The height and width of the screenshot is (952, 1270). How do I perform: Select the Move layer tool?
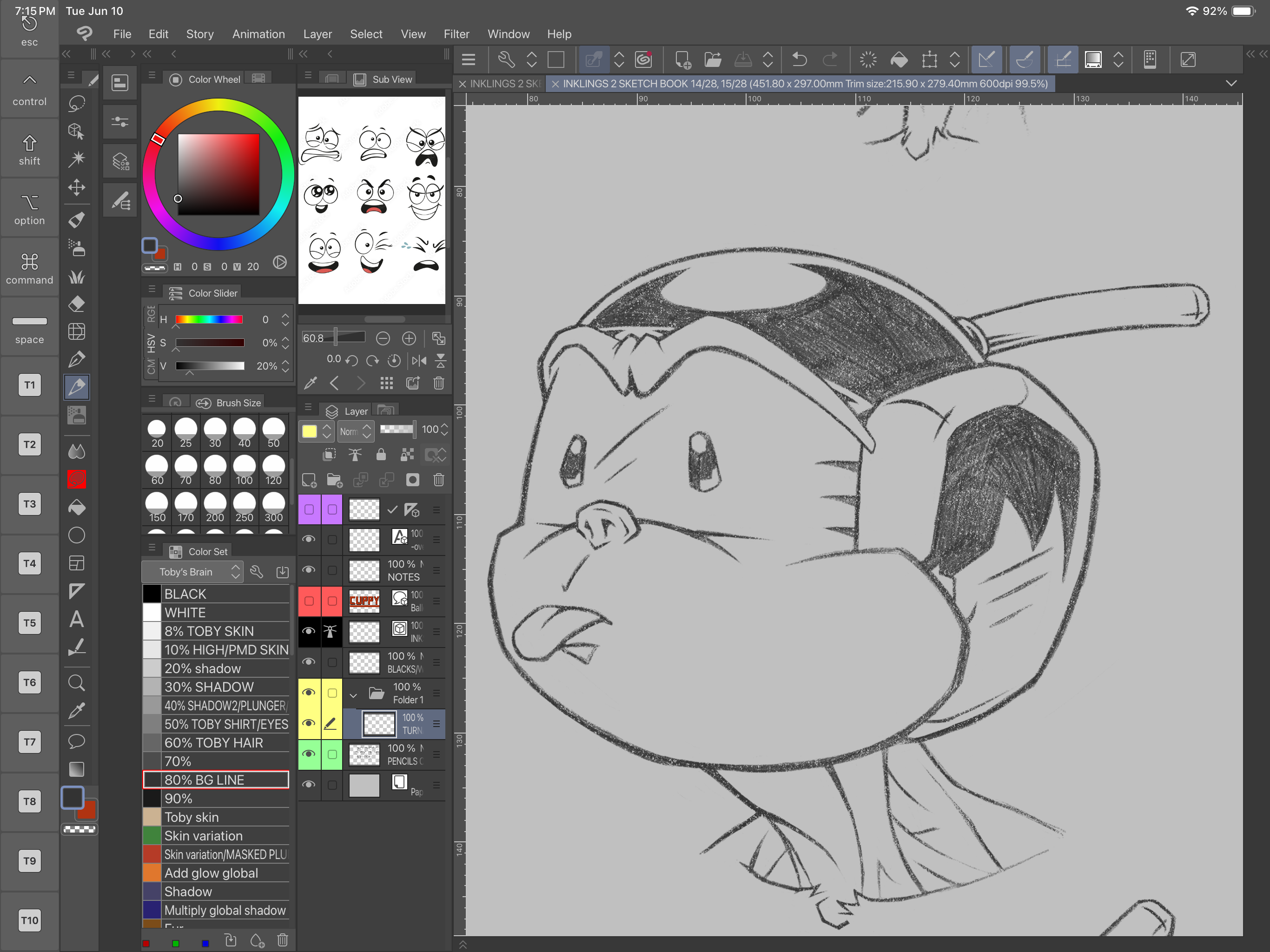pos(76,187)
